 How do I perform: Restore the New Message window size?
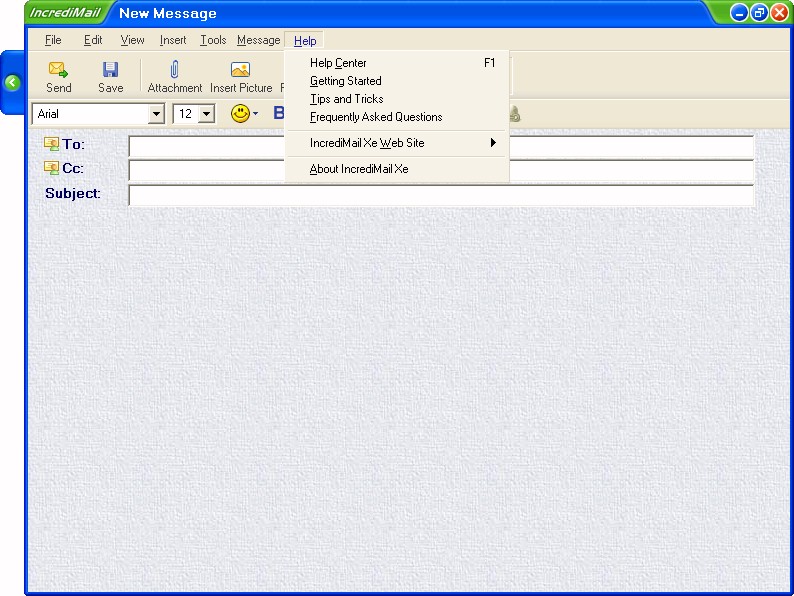click(x=759, y=13)
